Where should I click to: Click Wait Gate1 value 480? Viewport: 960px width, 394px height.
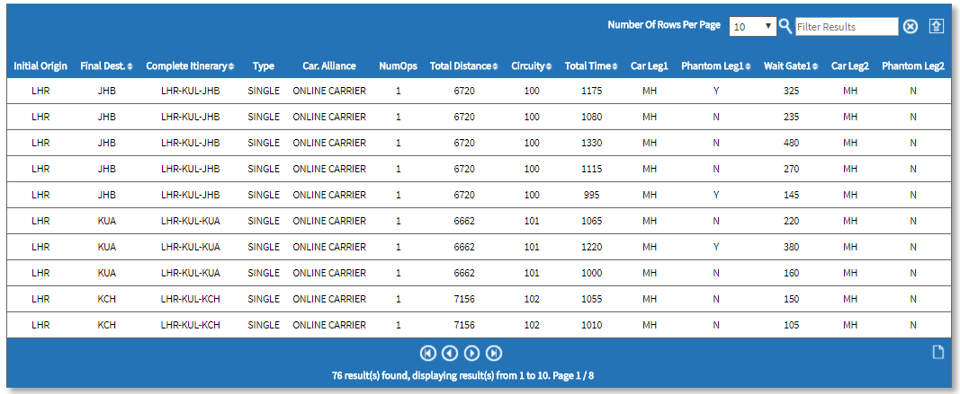[791, 143]
